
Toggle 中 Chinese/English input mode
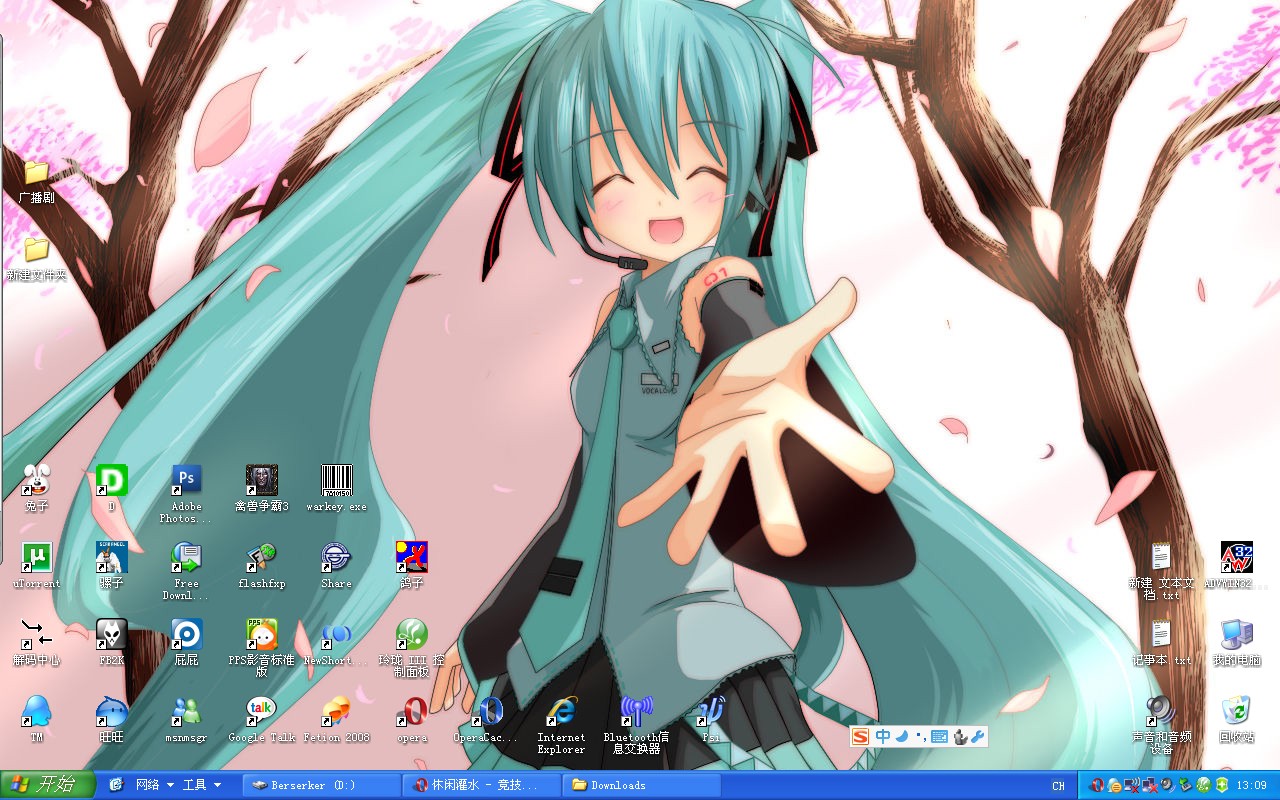(883, 737)
